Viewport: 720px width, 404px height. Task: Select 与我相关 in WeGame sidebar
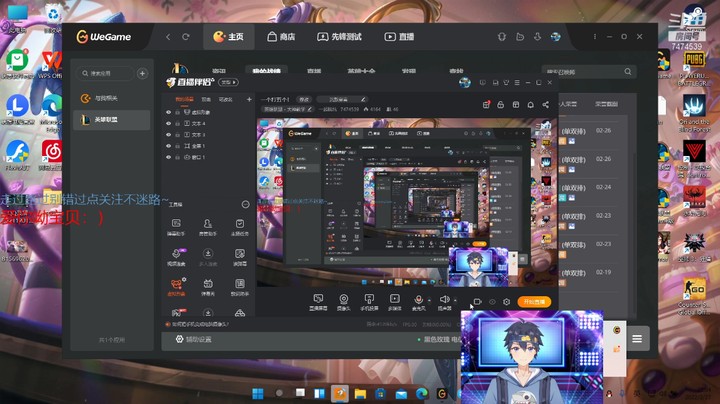point(112,98)
